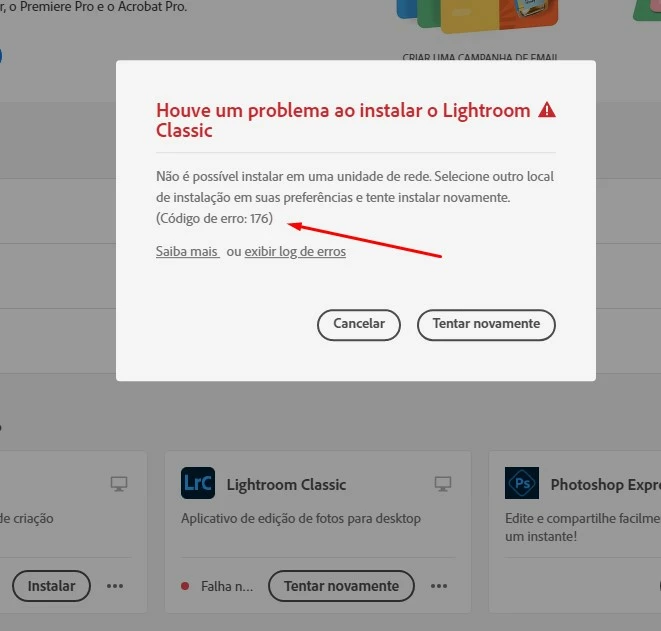The width and height of the screenshot is (661, 631).
Task: Open more options on Lightroom Classic card
Action: tap(439, 586)
